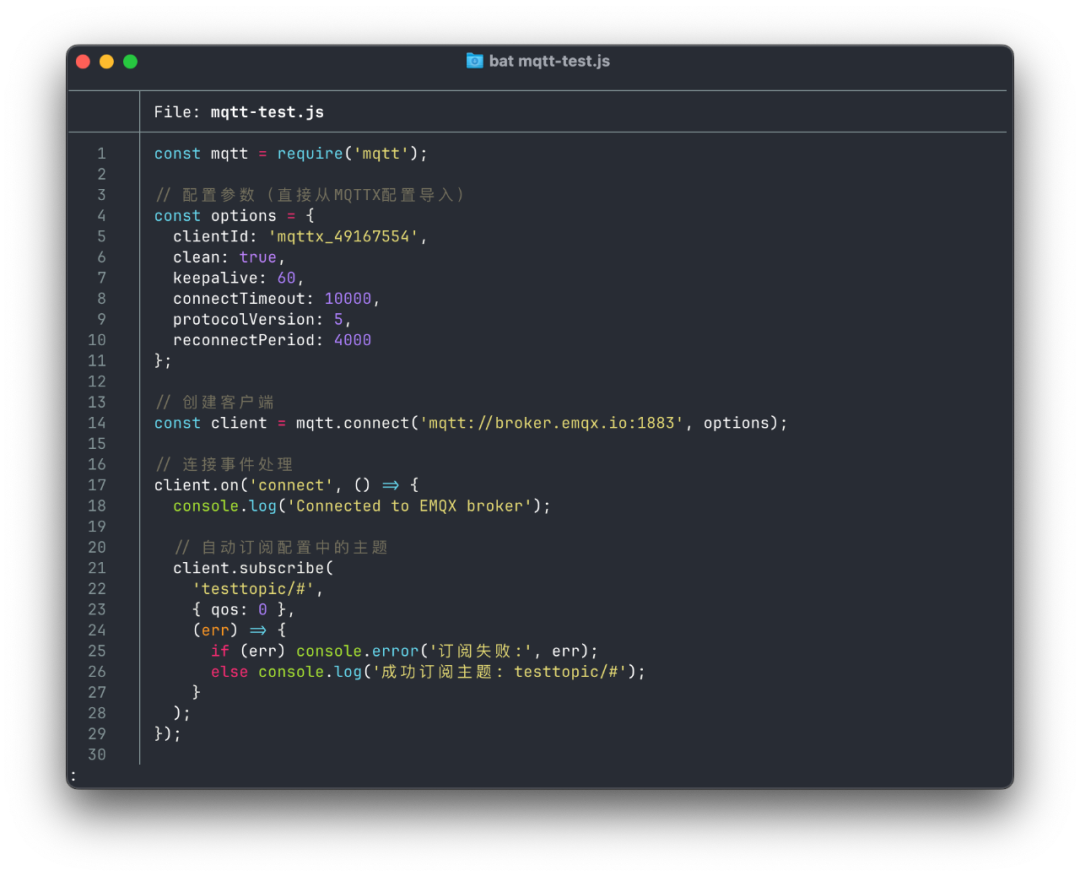Click '{ qos: 0 }' on line 23
The width and height of the screenshot is (1080, 876).
coord(238,609)
